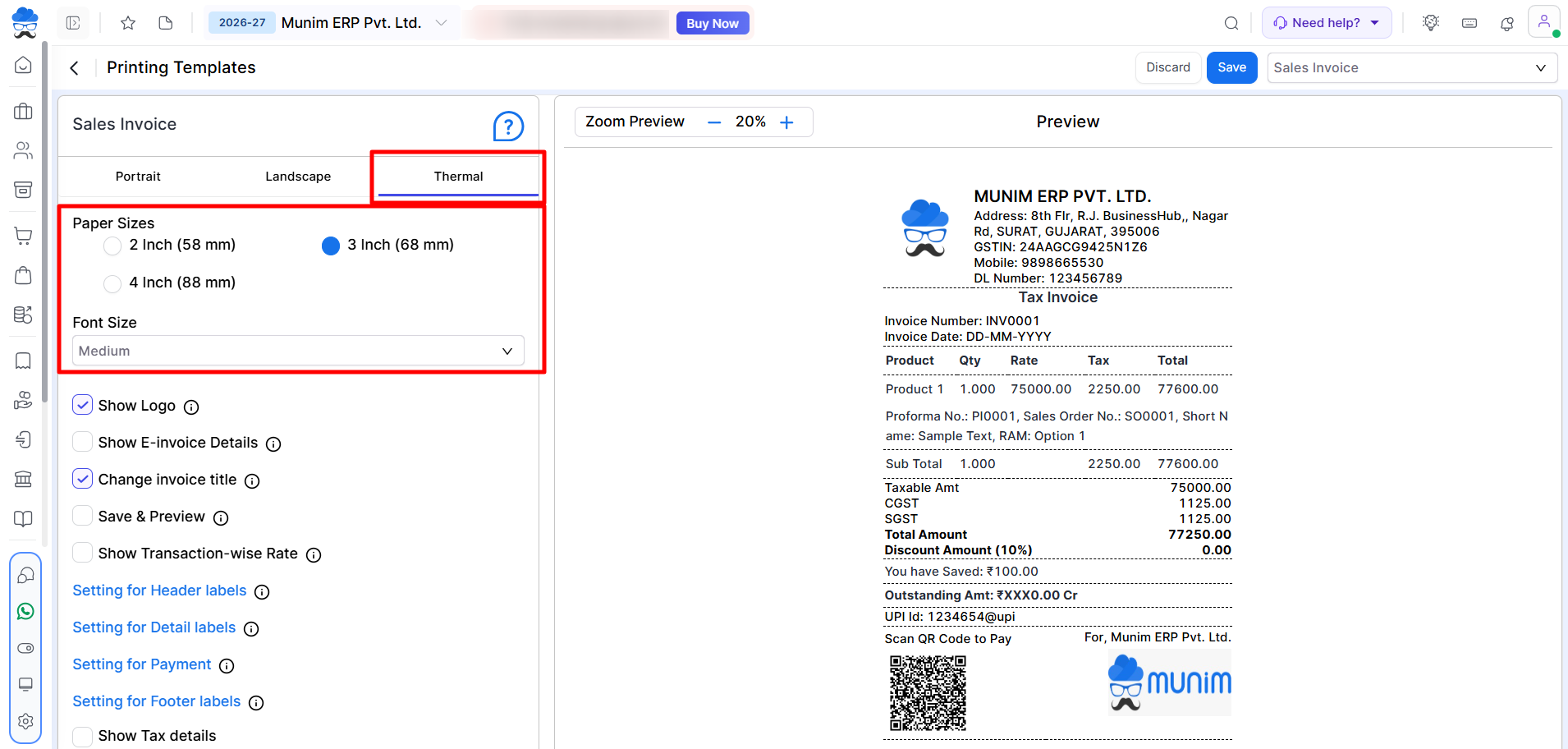Uncheck the Show Logo checkbox
This screenshot has width=1568, height=749.
pos(83,405)
